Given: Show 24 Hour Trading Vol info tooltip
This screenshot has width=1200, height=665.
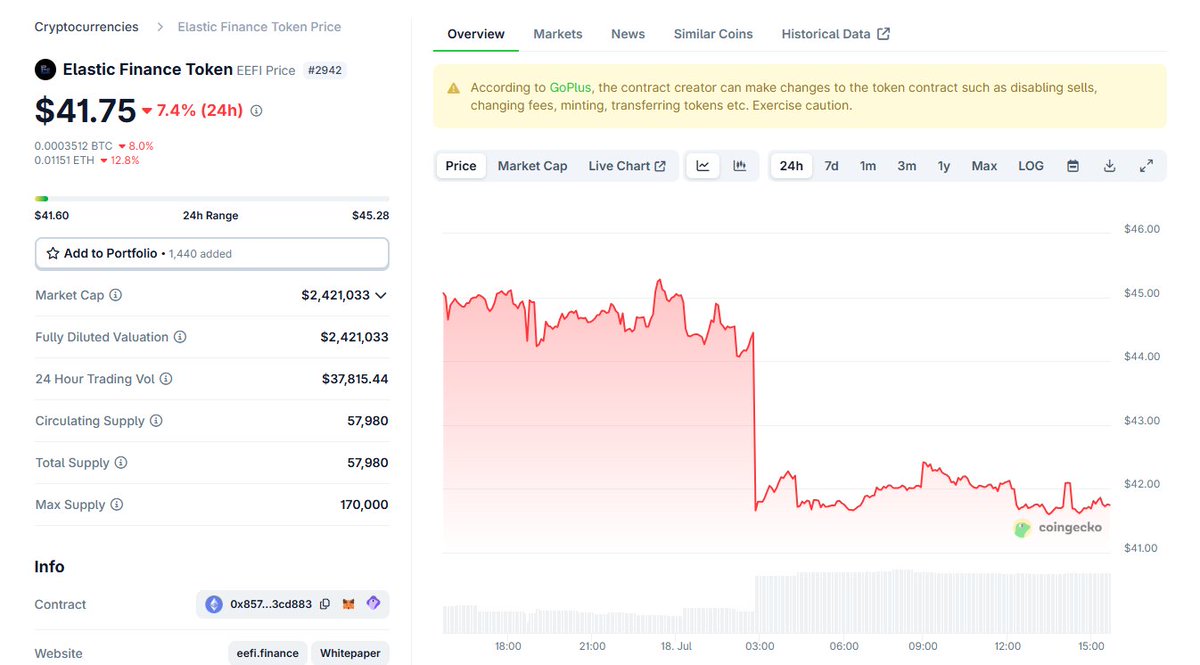Looking at the screenshot, I should point(166,379).
